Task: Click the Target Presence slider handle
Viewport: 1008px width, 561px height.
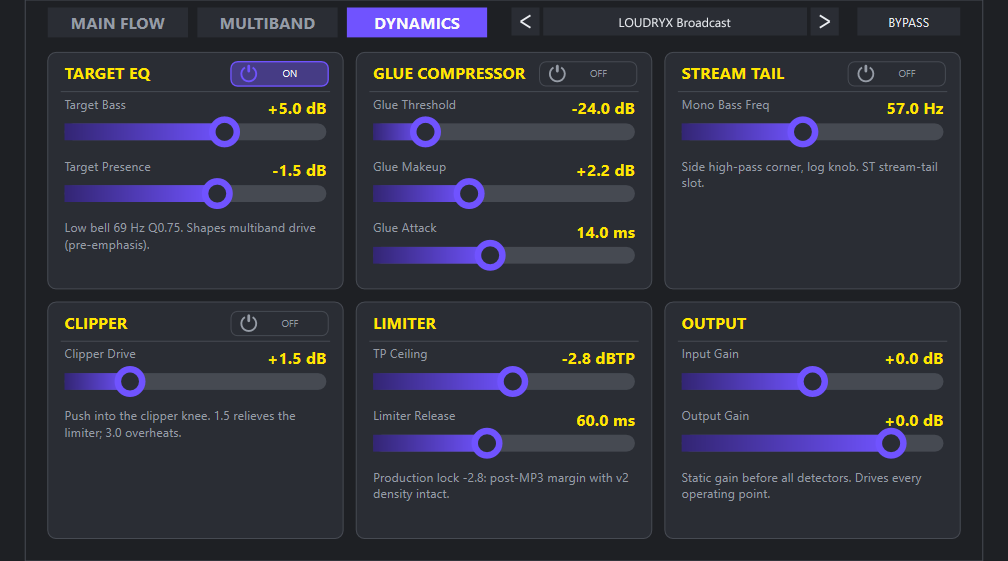Action: click(217, 193)
